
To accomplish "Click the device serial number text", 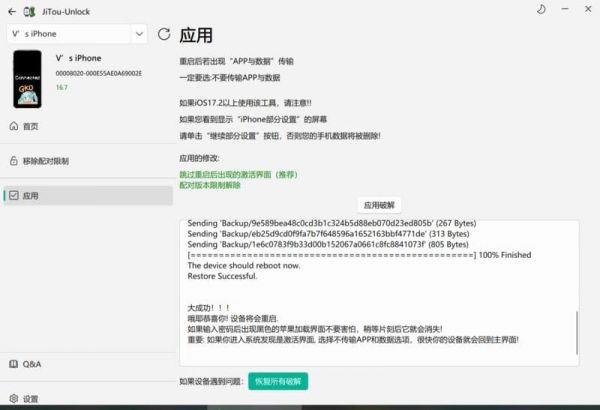I will tap(99, 73).
